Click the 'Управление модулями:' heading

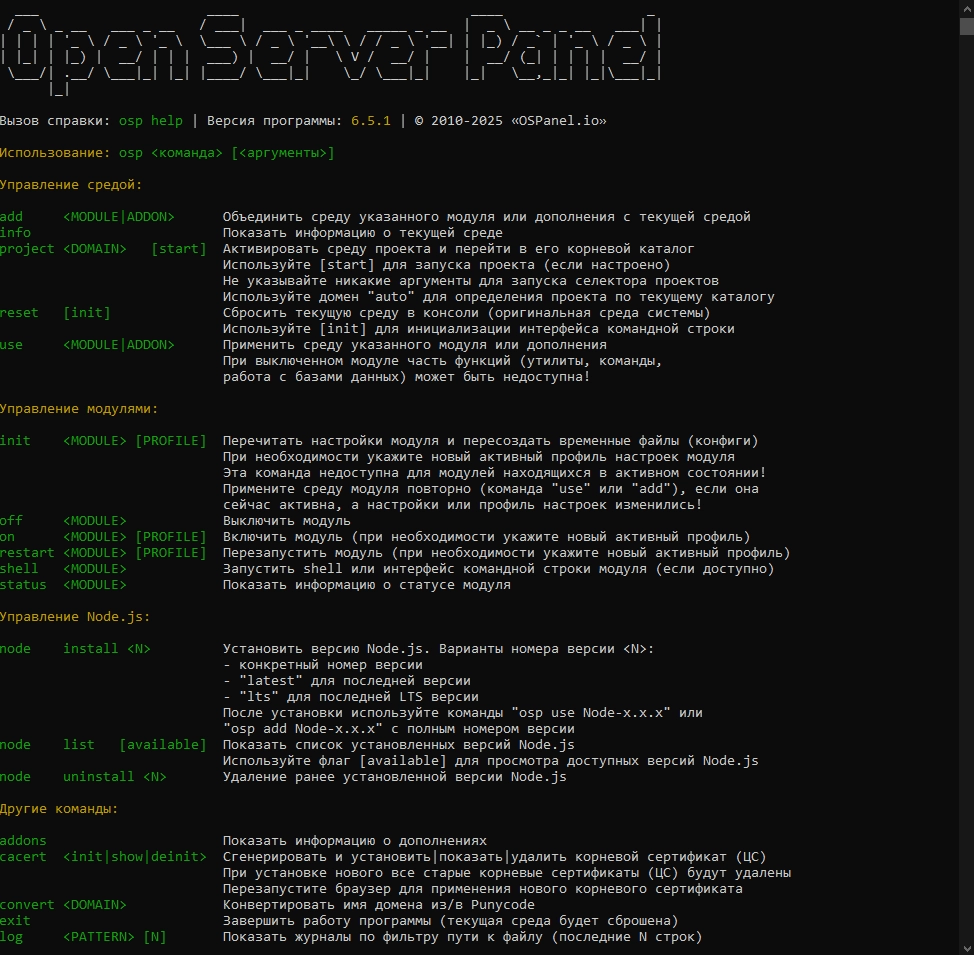79,409
